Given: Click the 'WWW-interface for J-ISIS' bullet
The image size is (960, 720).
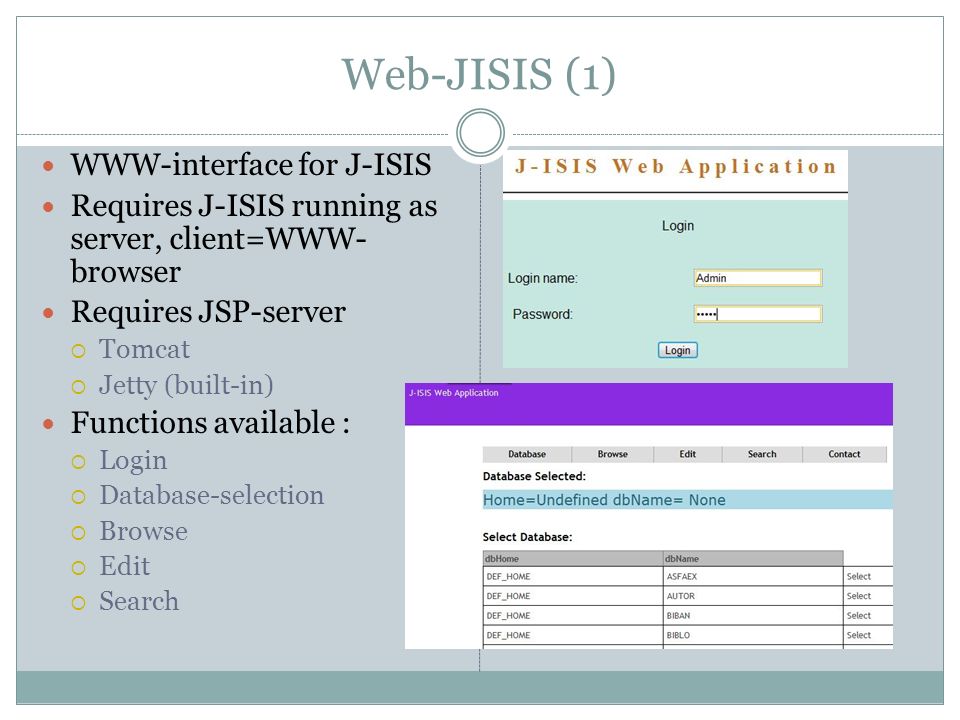Looking at the screenshot, I should (x=251, y=165).
